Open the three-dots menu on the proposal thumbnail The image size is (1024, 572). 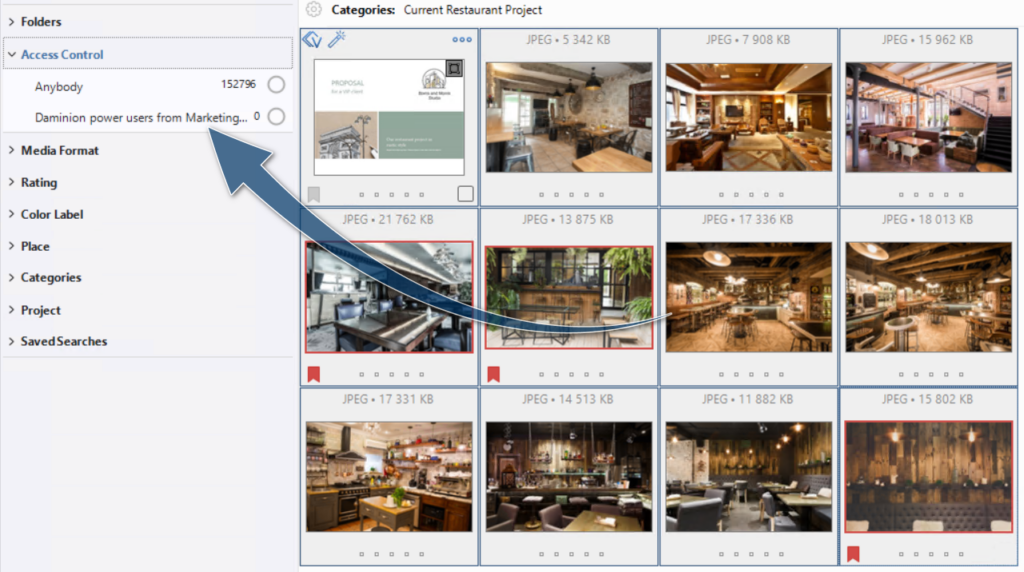pos(461,40)
